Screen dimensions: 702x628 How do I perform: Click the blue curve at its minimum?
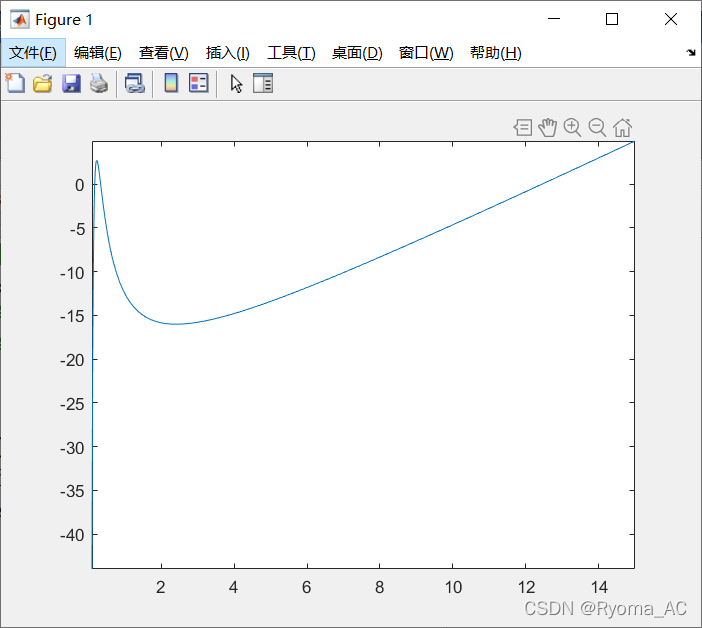[x=177, y=324]
